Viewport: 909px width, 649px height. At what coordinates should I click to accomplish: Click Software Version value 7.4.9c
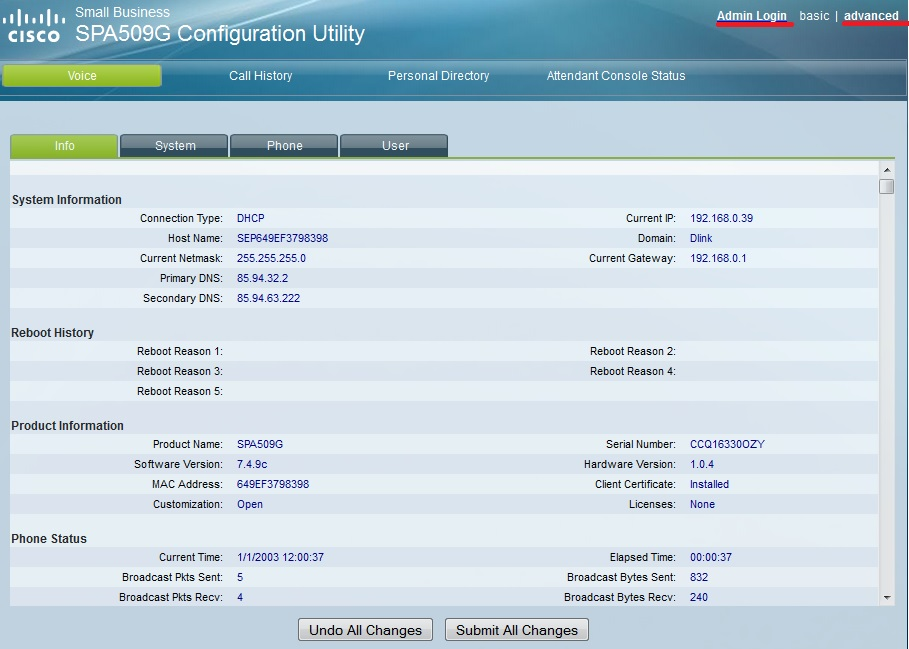[x=252, y=464]
